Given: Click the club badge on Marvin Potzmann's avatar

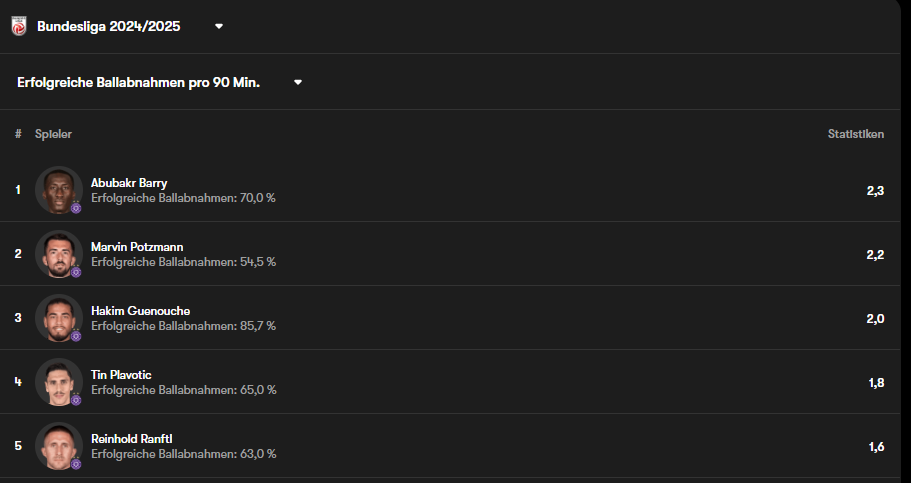Looking at the screenshot, I should click(x=76, y=271).
